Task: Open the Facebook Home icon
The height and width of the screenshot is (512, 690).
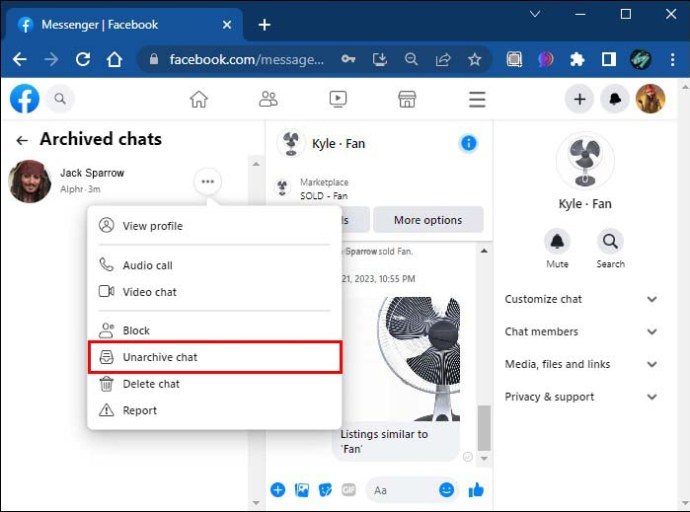Action: coord(199,99)
